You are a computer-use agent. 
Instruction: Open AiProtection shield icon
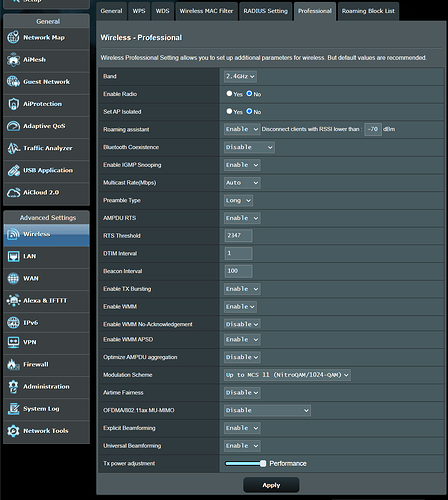[13, 104]
